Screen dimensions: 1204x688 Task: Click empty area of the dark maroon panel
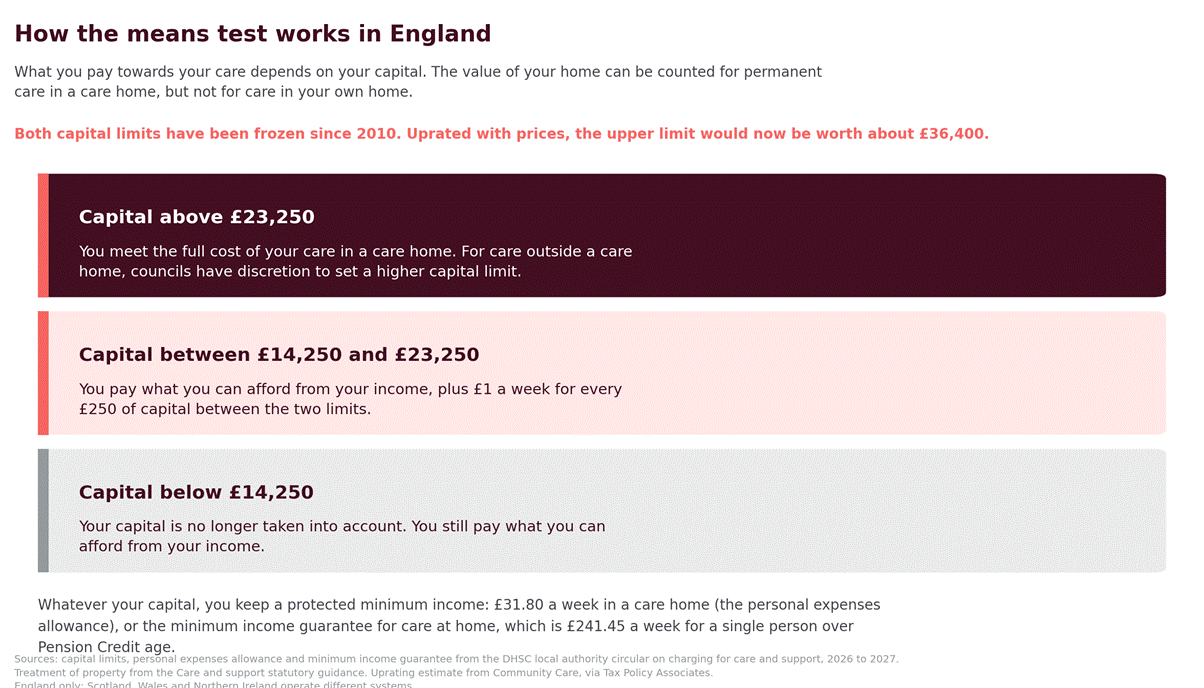pyautogui.click(x=900, y=236)
